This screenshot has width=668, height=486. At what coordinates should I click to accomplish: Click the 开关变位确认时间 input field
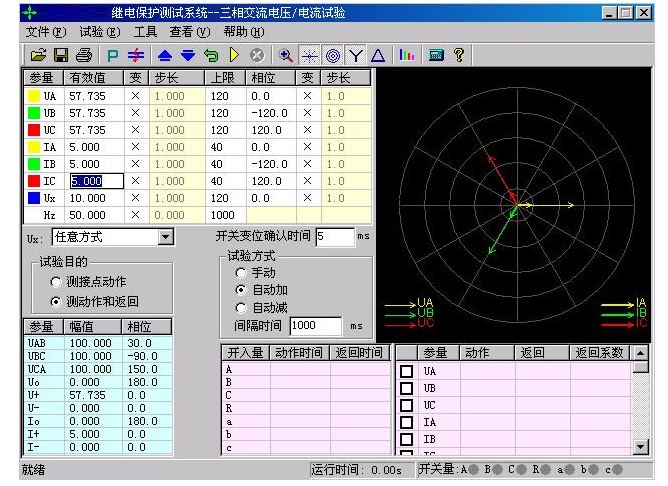334,237
